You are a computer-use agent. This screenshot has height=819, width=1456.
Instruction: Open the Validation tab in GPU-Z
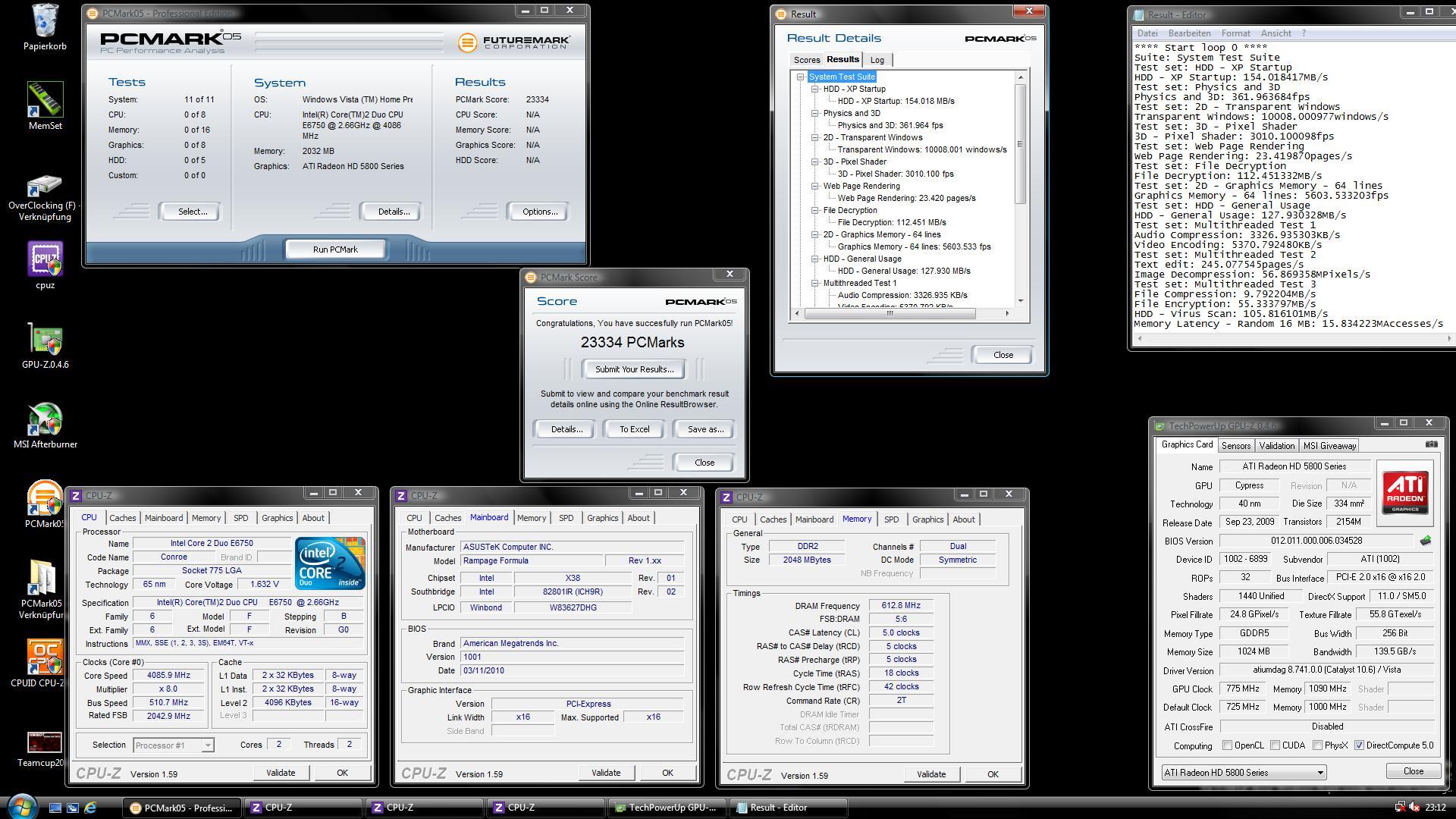point(1276,446)
